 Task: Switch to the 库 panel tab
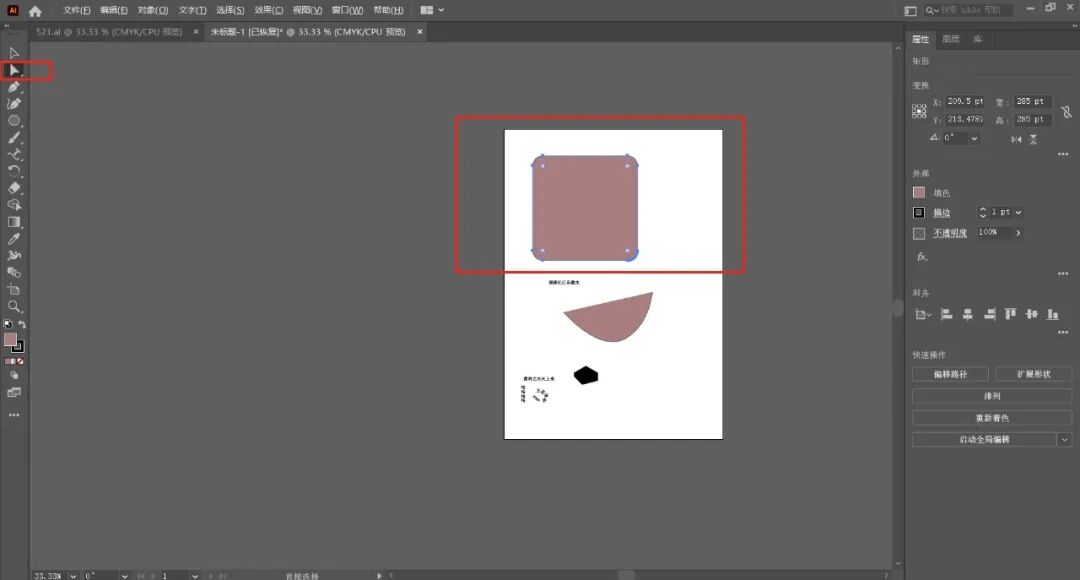[x=977, y=39]
